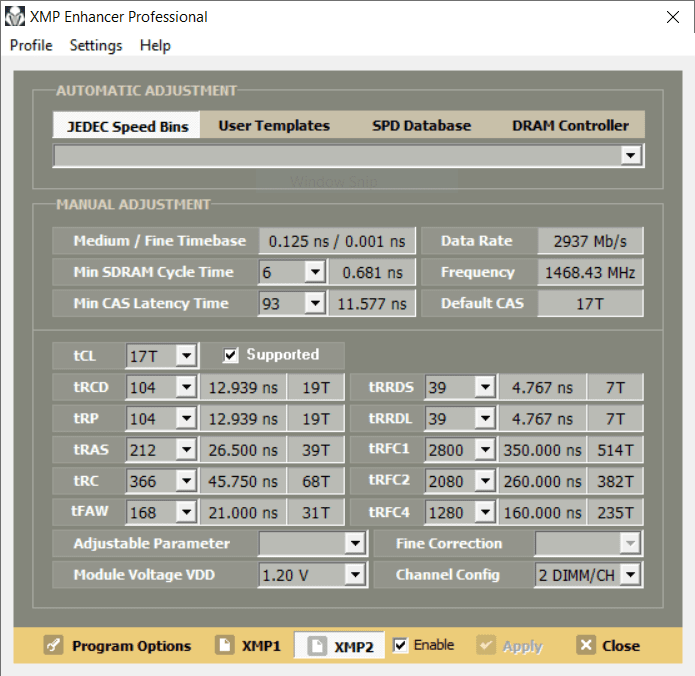Click the Apply button label
This screenshot has width=695, height=676.
[x=523, y=646]
